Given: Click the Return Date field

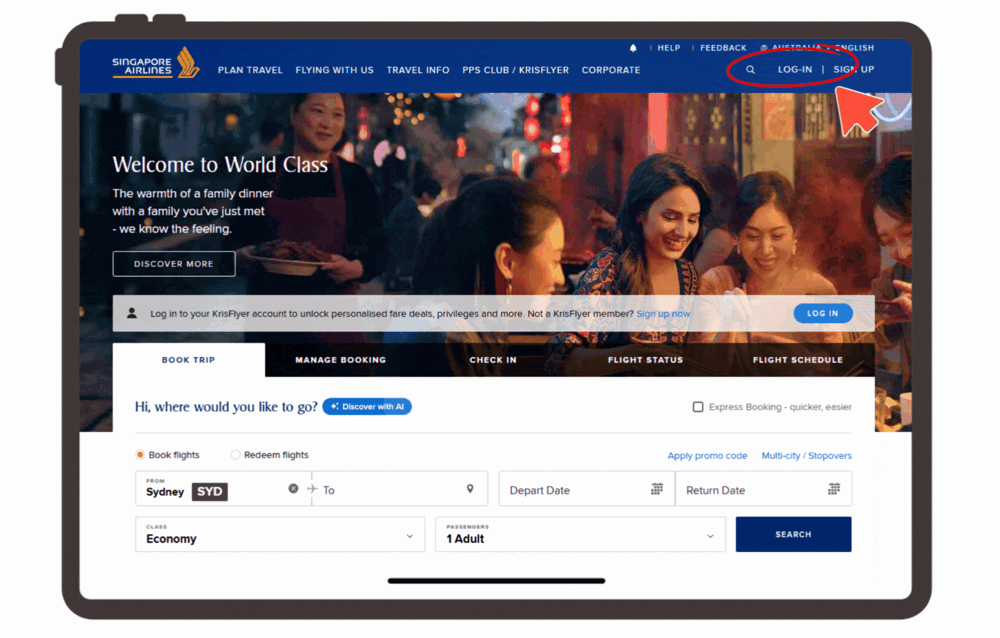Looking at the screenshot, I should (x=763, y=489).
